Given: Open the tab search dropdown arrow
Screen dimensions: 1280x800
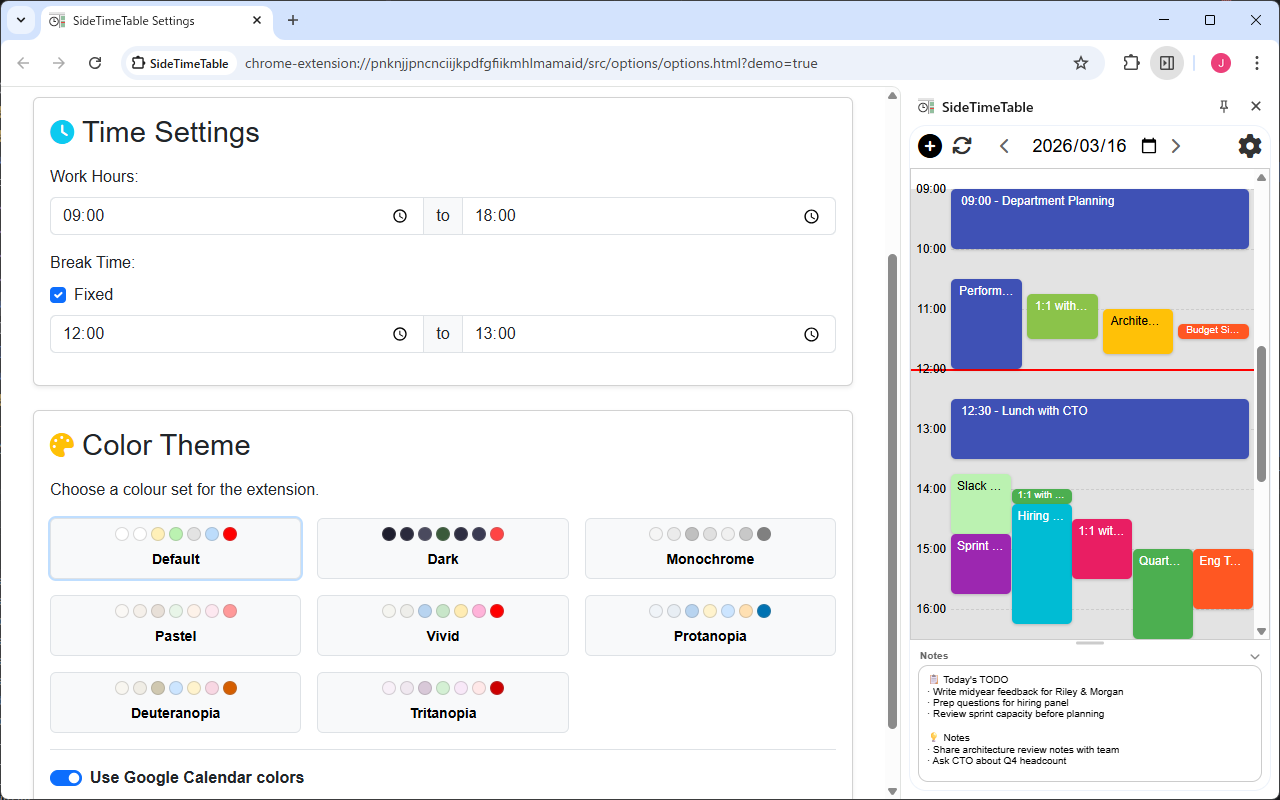Looking at the screenshot, I should pyautogui.click(x=20, y=20).
